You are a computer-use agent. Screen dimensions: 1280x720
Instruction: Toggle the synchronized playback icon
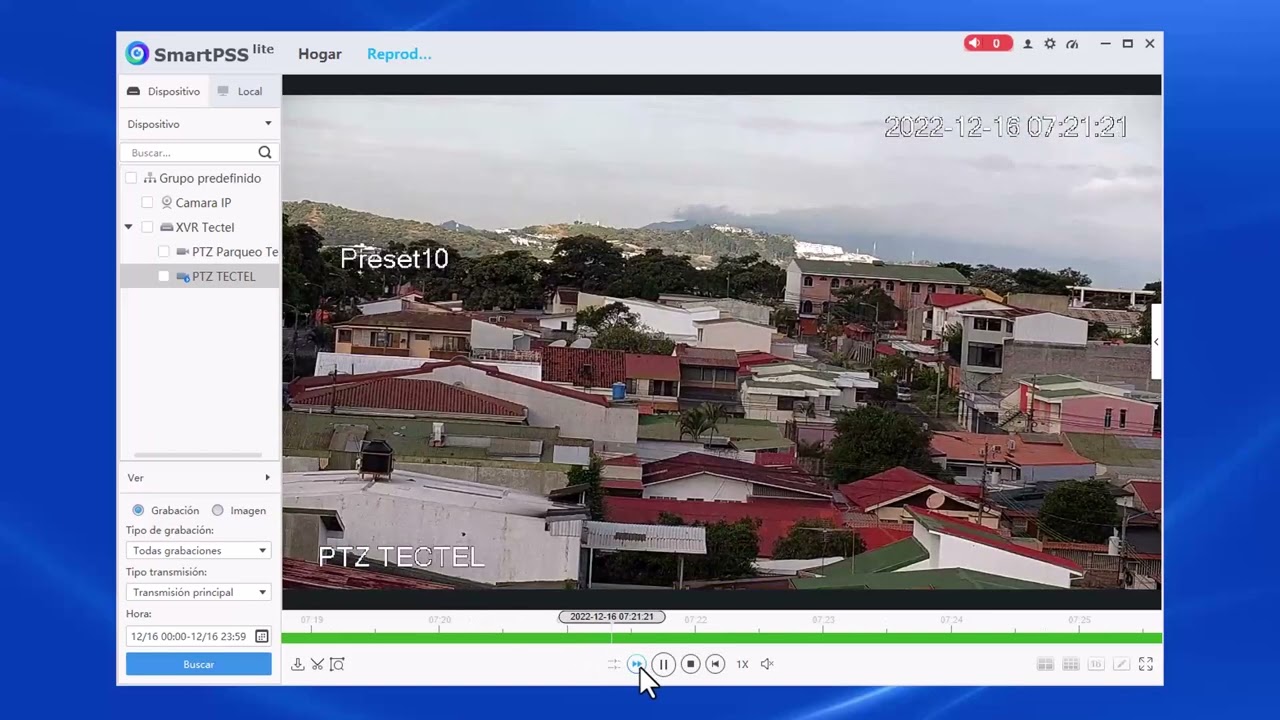coord(613,664)
